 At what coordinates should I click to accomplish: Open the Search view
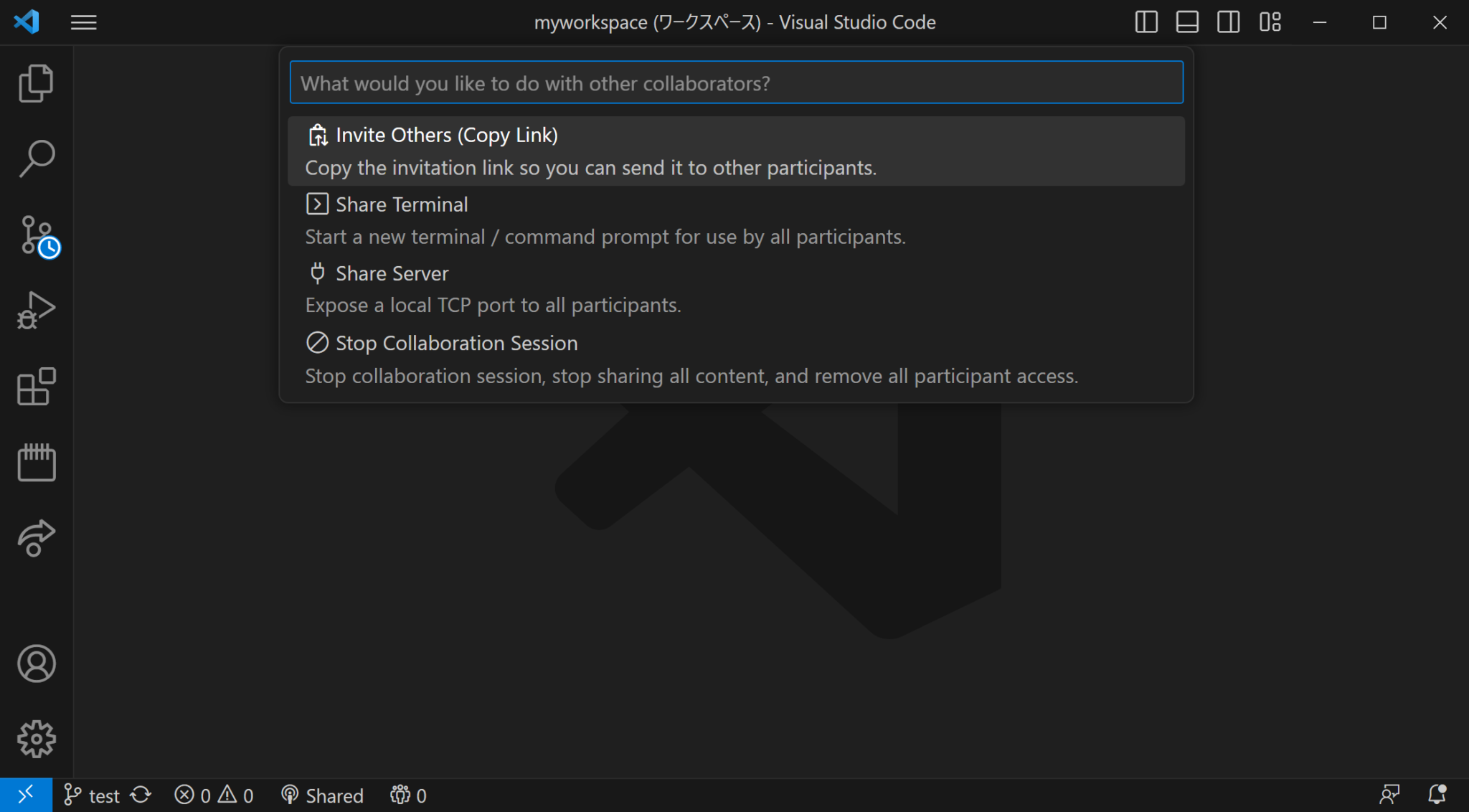click(36, 158)
